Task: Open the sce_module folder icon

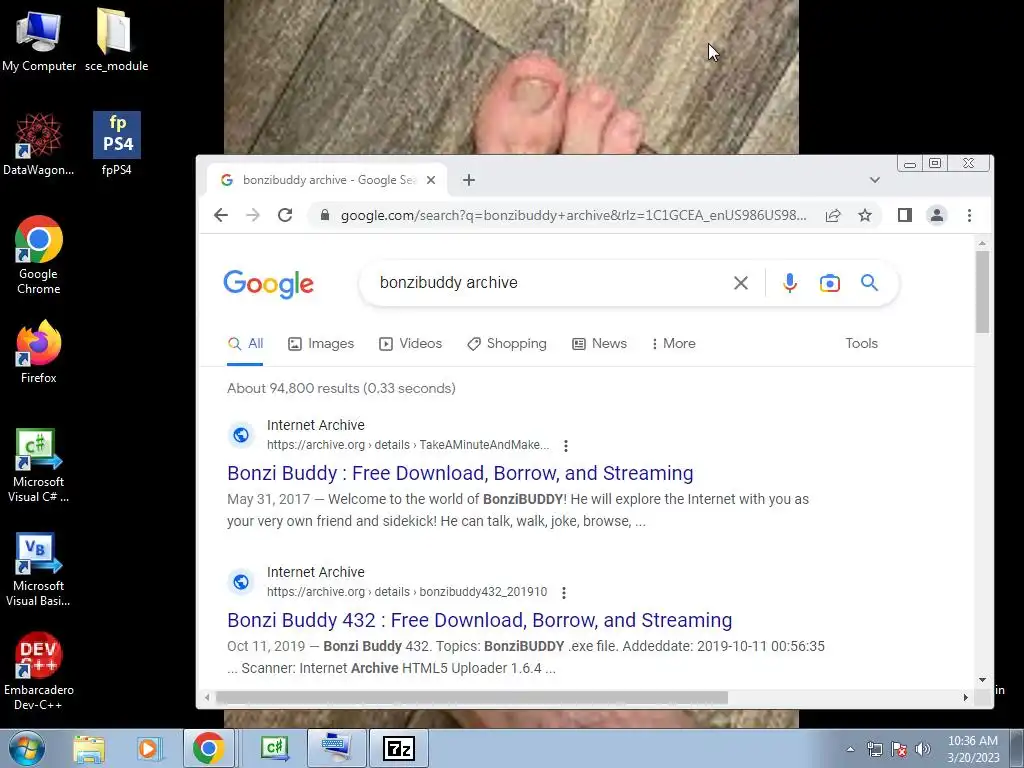Action: [116, 39]
